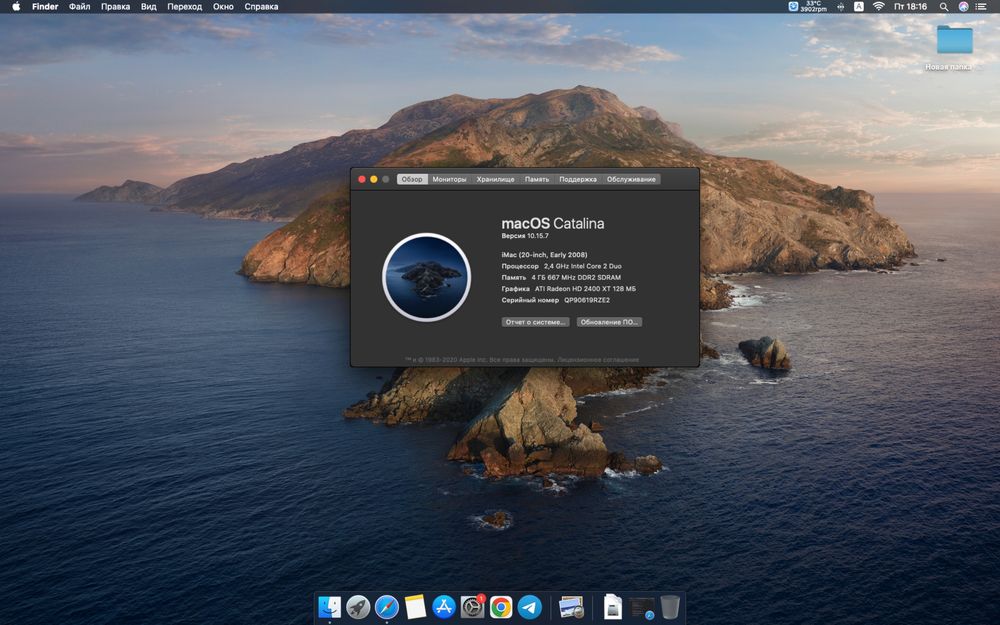Click the 2,4 GHz Intel Core 2 Duo value
Image resolution: width=1000 pixels, height=625 pixels.
[x=582, y=266]
